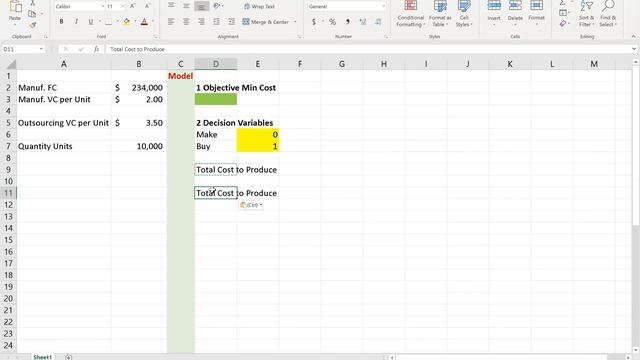Add a new sheet with plus button
The height and width of the screenshot is (360, 640).
pyautogui.click(x=69, y=357)
